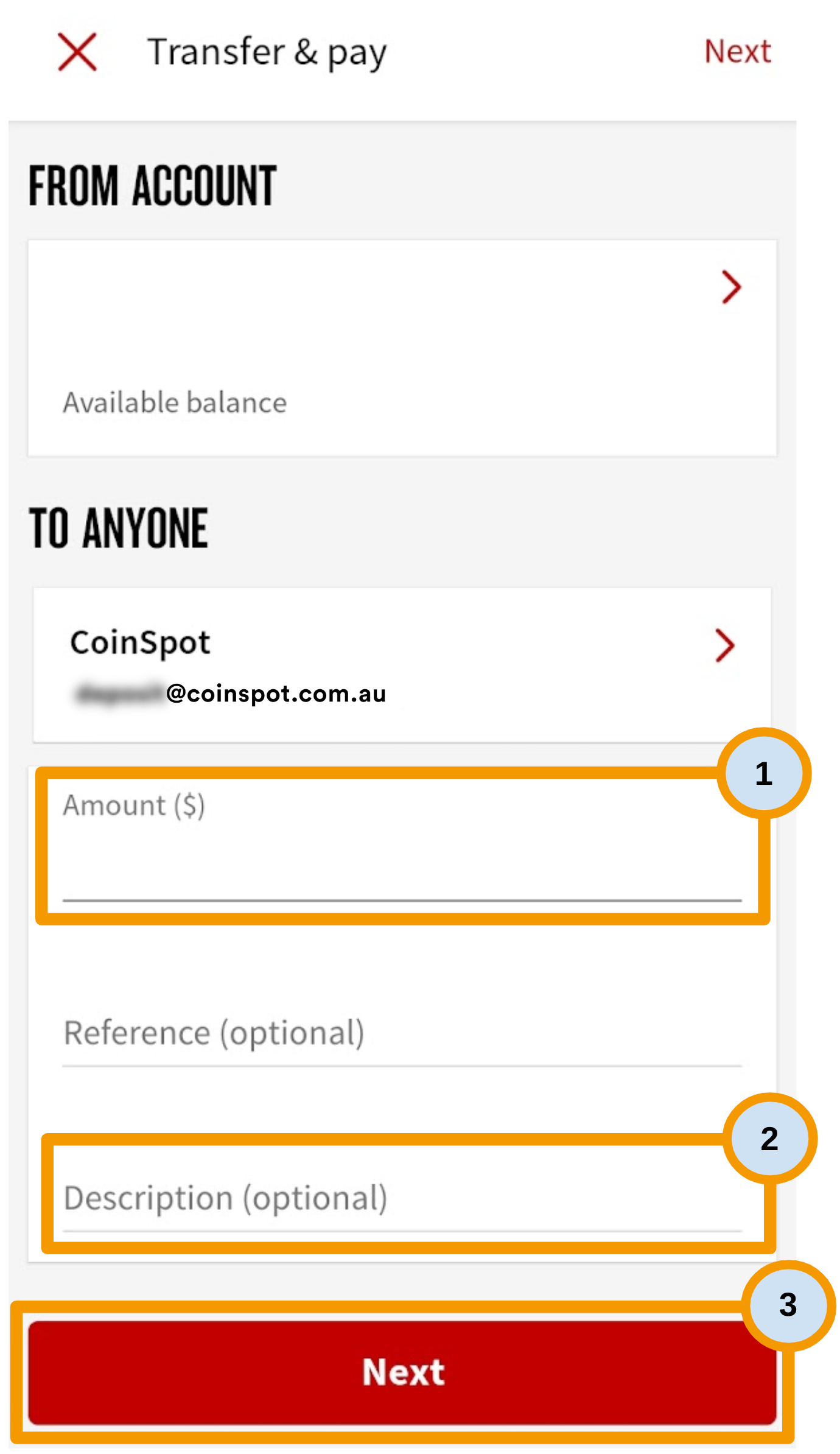Click the Amount ($) input field
This screenshot has width=840, height=1454.
coord(402,846)
